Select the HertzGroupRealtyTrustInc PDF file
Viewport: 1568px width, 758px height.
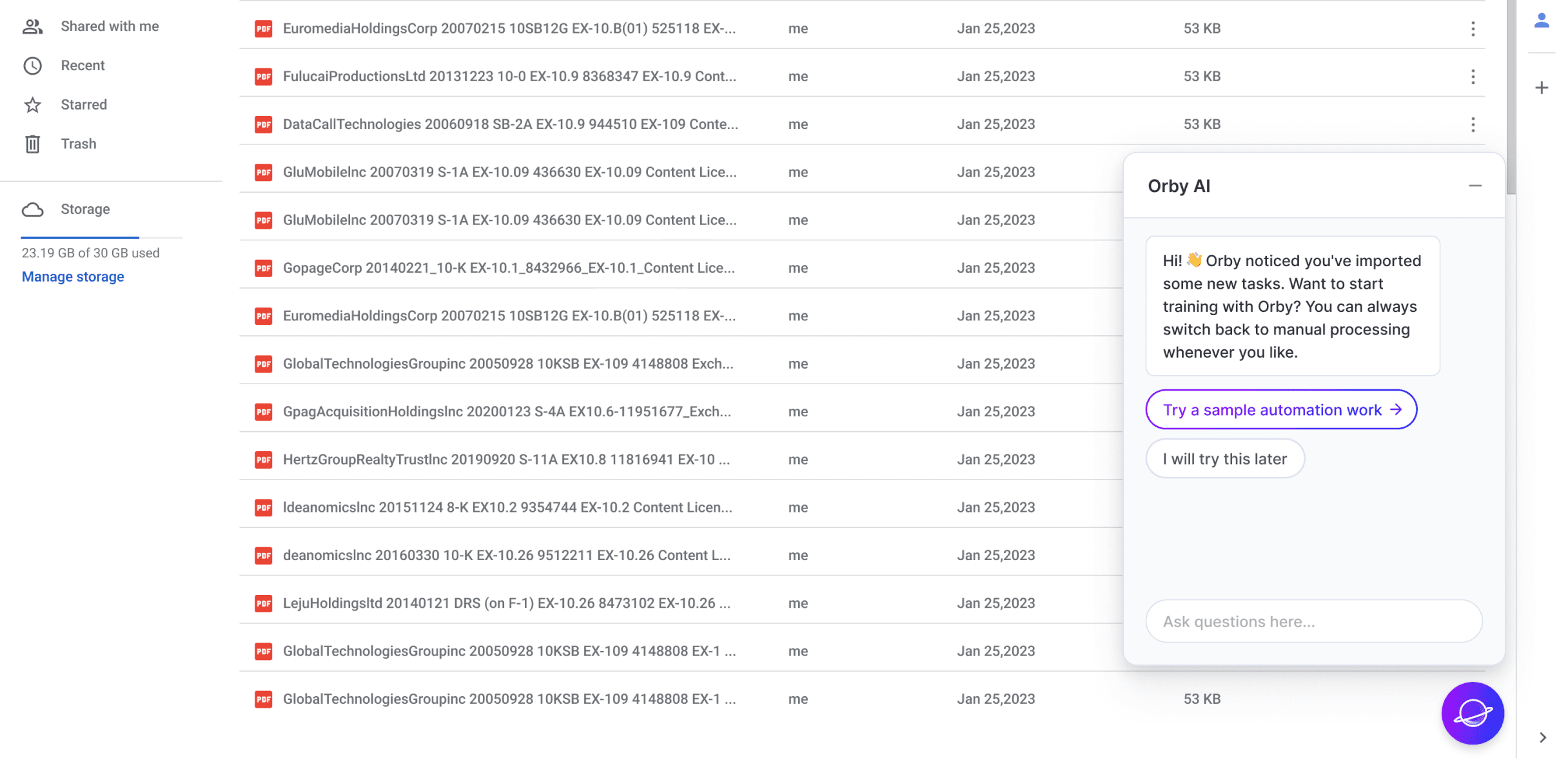(506, 460)
